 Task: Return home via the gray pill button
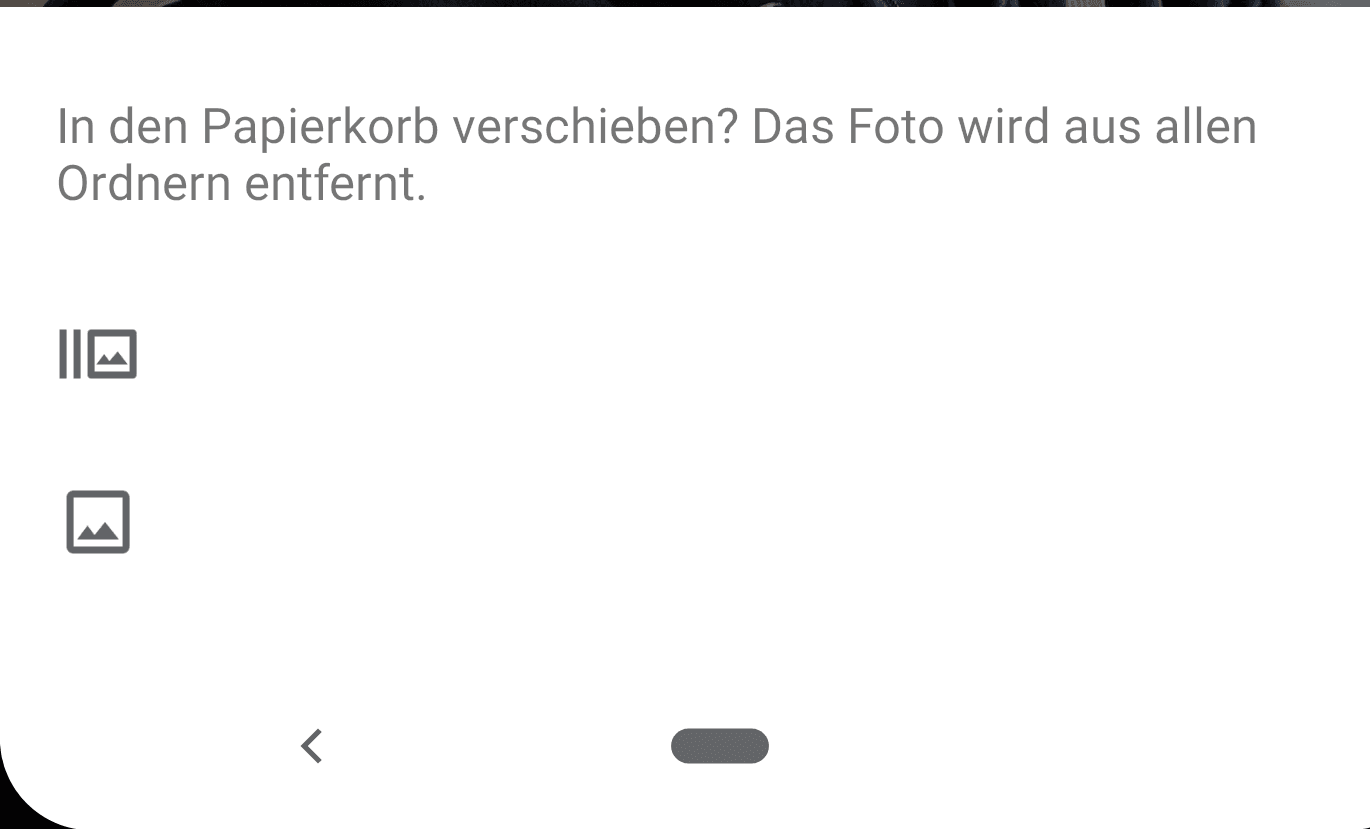tap(719, 746)
